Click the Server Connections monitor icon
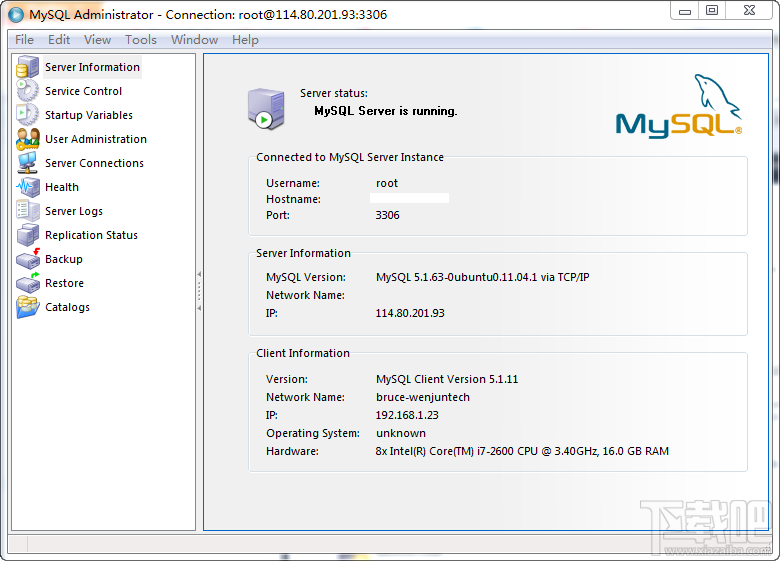 [27, 163]
